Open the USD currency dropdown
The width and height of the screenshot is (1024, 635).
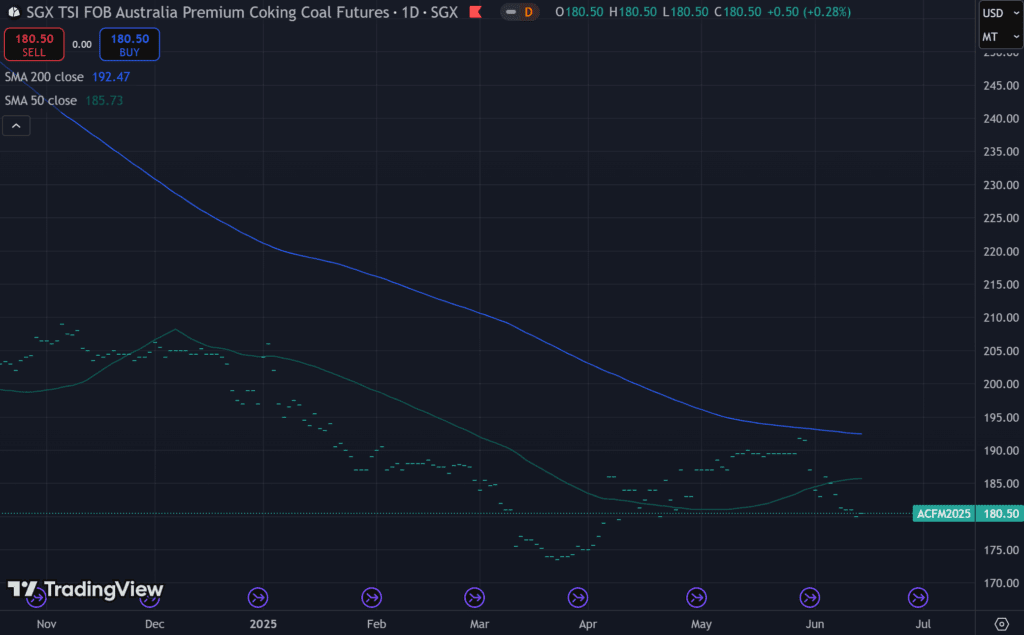click(1000, 13)
